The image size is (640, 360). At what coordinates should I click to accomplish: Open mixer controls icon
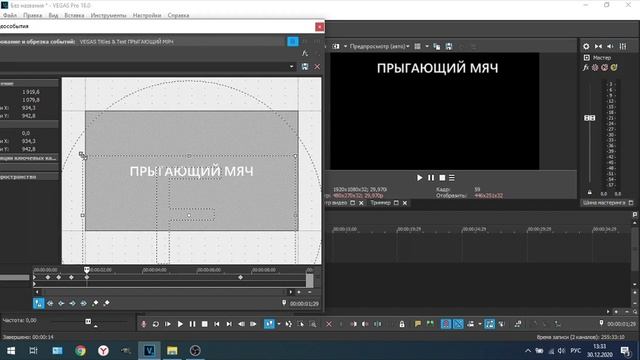point(623,47)
